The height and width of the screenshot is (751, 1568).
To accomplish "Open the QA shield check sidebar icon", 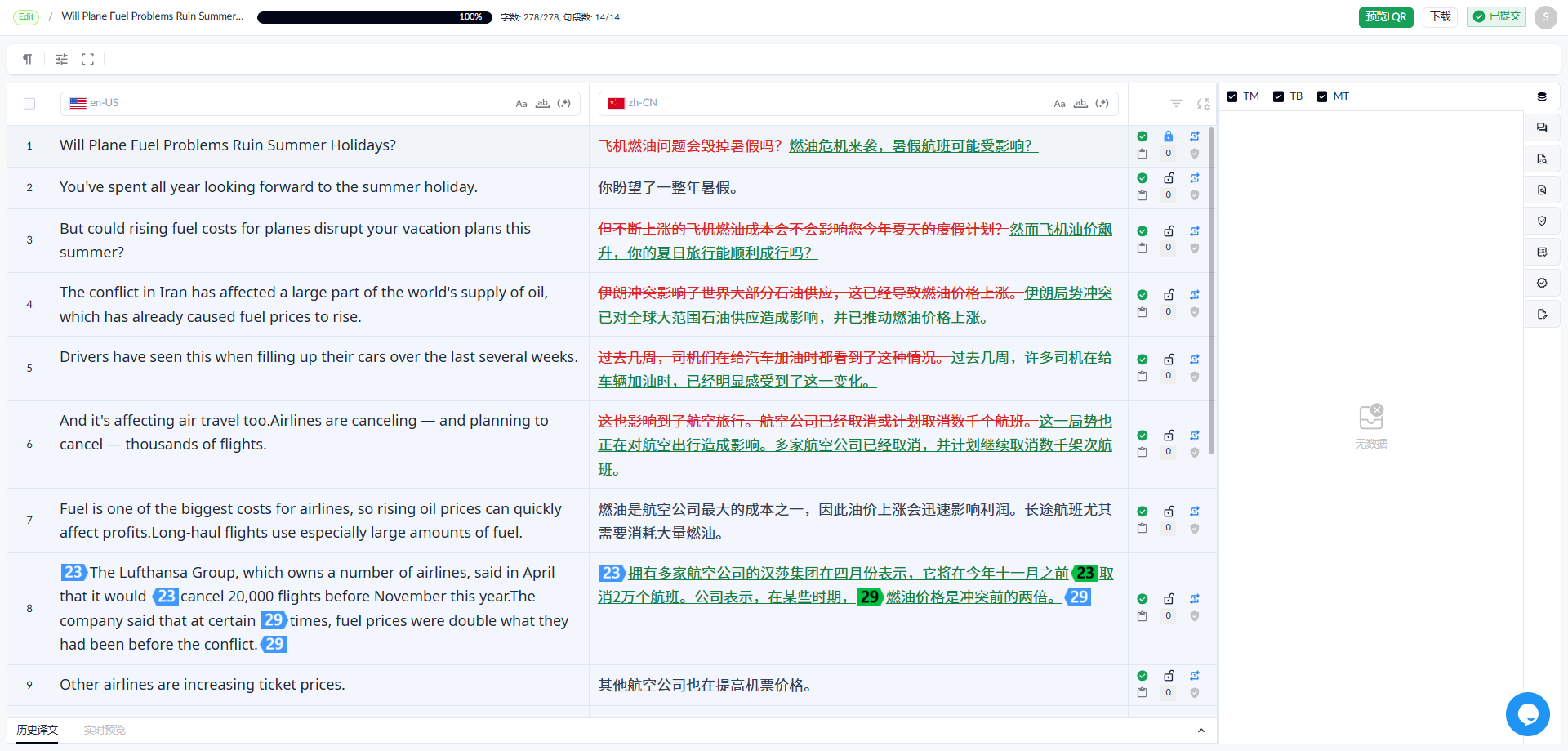I will [1542, 221].
